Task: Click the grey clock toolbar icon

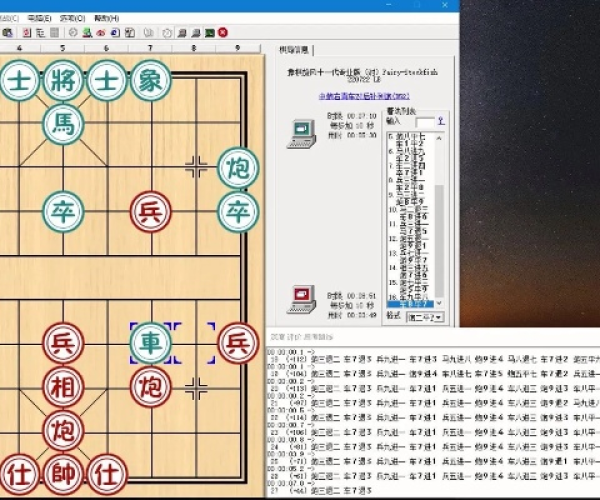Action: click(x=167, y=33)
